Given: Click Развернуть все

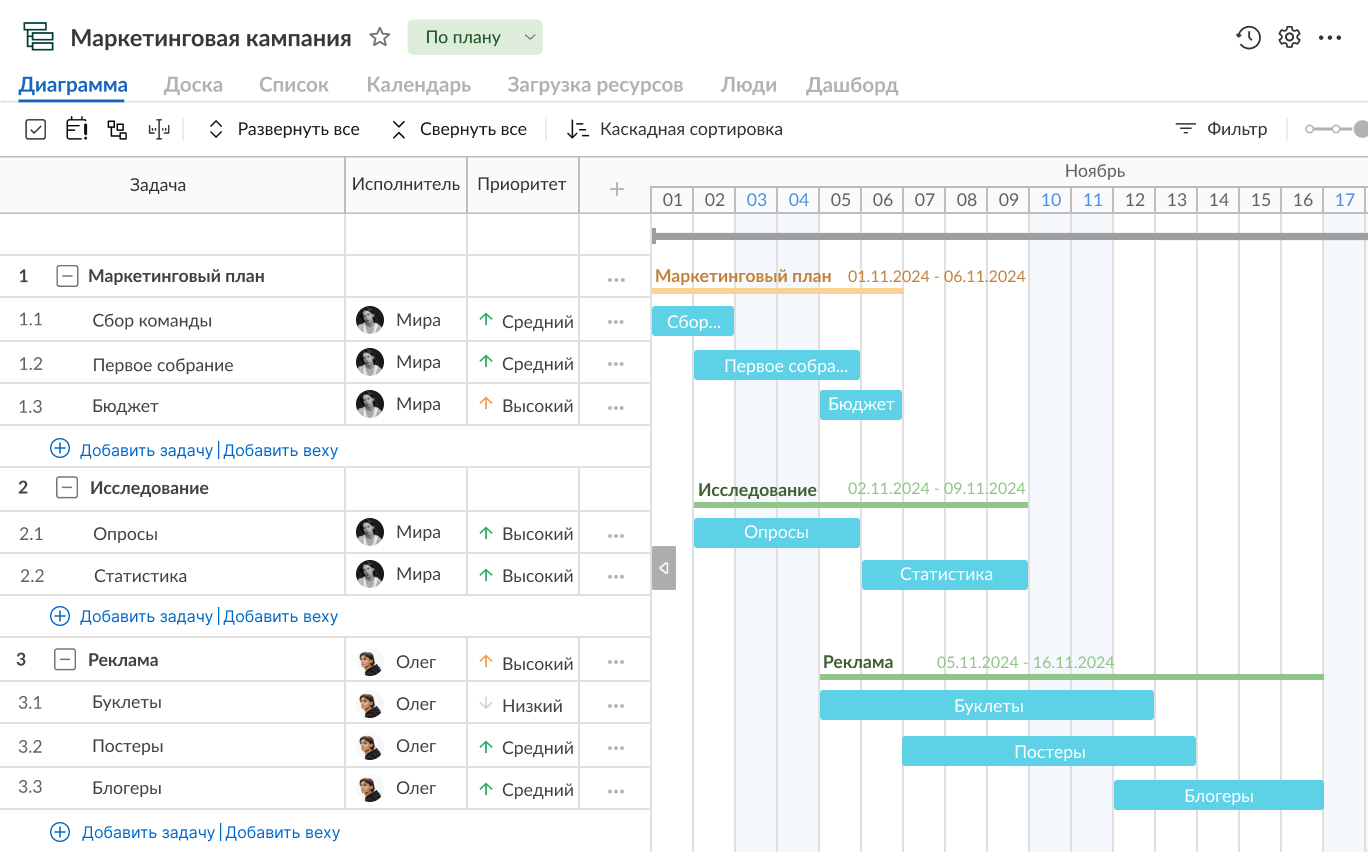Looking at the screenshot, I should click(283, 129).
